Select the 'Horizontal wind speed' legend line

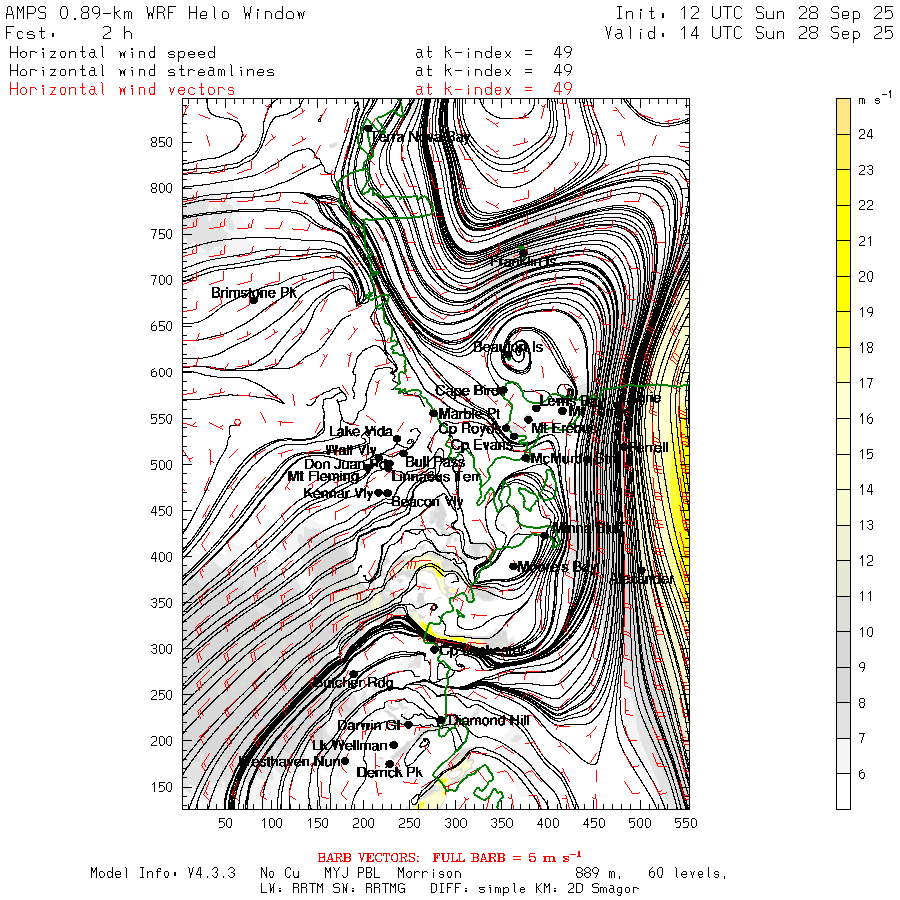click(x=112, y=53)
